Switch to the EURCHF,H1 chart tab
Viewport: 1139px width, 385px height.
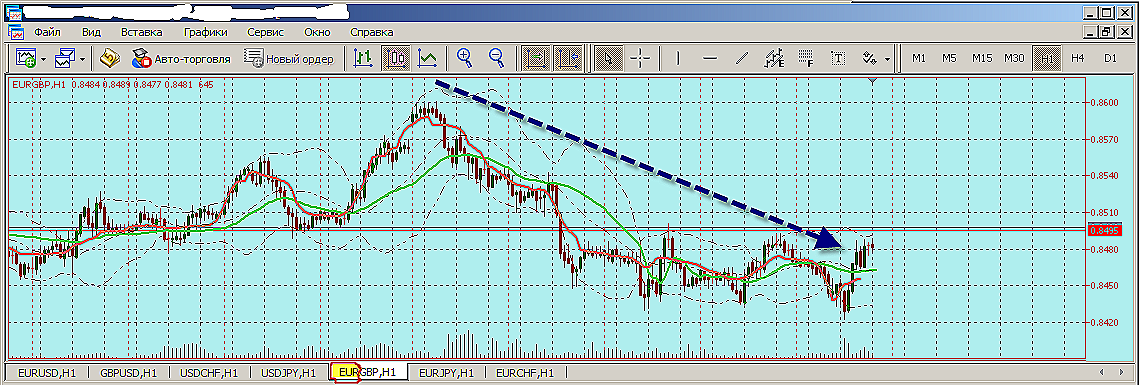pyautogui.click(x=525, y=373)
